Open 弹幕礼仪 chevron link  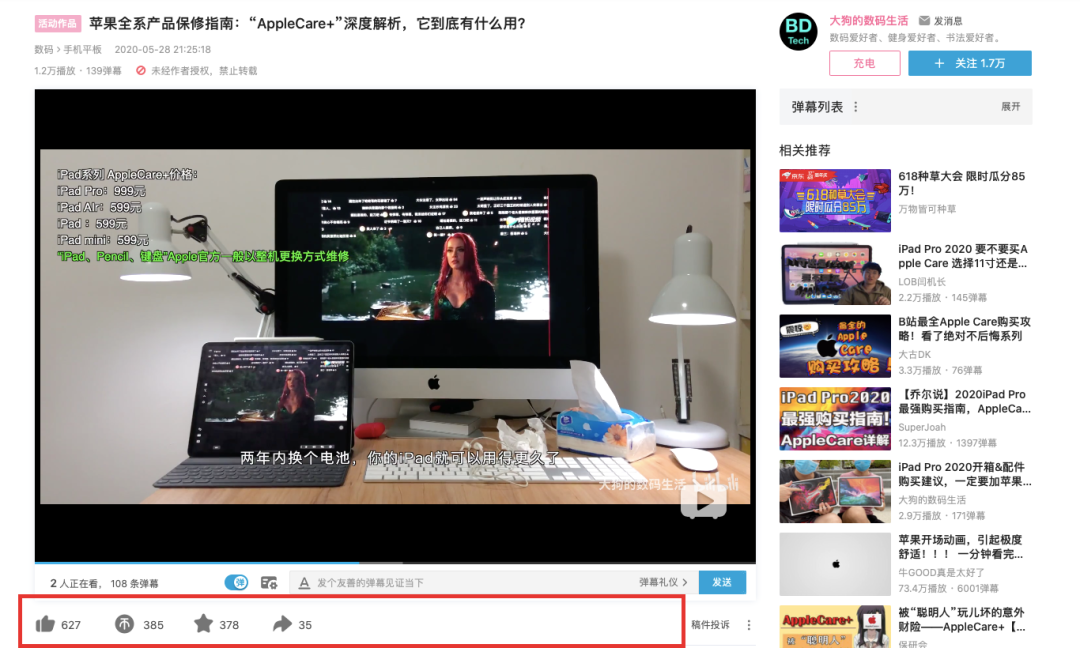coord(663,582)
